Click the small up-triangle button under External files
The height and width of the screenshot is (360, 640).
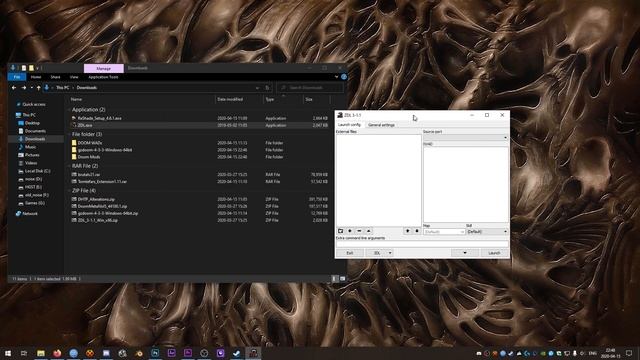[x=369, y=231]
